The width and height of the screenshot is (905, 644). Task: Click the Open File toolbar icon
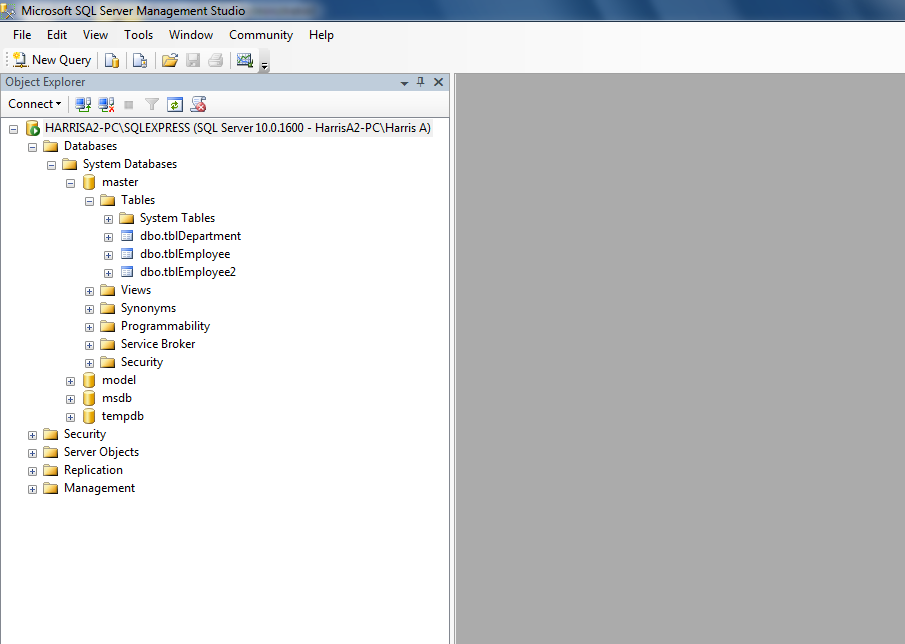coord(169,60)
